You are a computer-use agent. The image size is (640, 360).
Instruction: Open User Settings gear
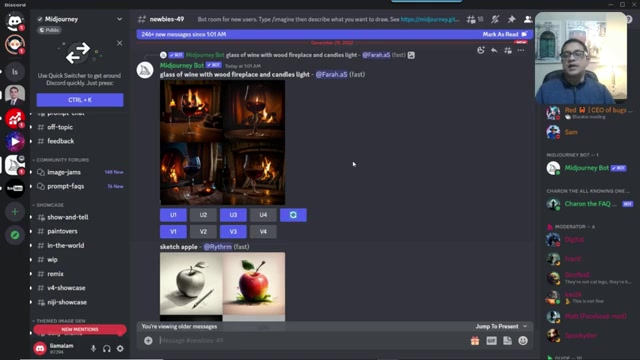(120, 349)
